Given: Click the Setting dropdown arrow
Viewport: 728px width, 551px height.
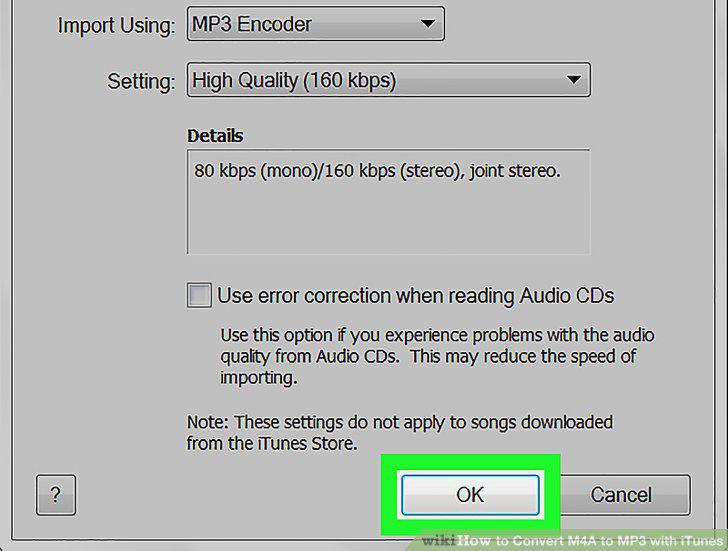Looking at the screenshot, I should pos(574,80).
